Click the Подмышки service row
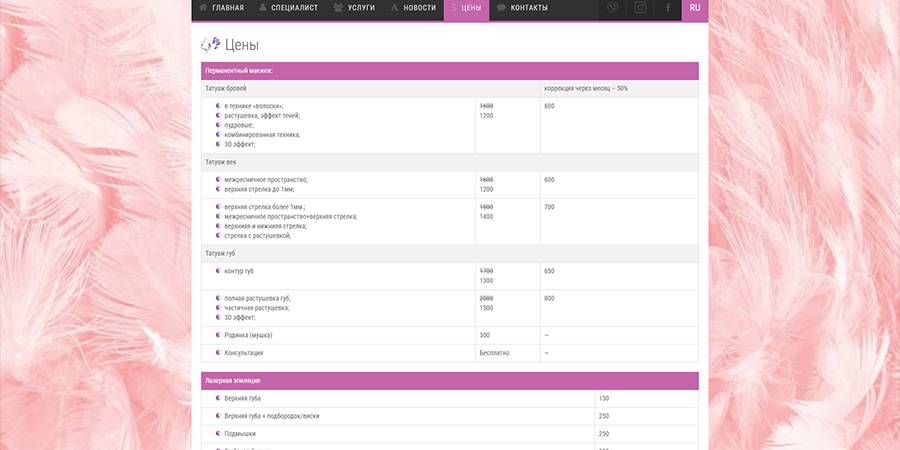The width and height of the screenshot is (900, 450). pos(241,434)
